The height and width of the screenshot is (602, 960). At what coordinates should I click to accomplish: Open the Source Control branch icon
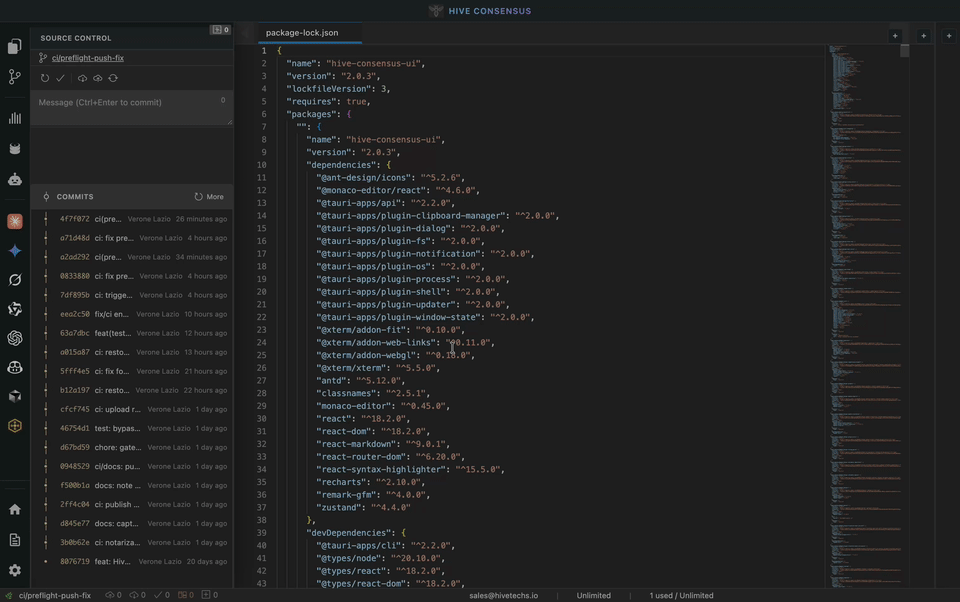click(x=15, y=77)
